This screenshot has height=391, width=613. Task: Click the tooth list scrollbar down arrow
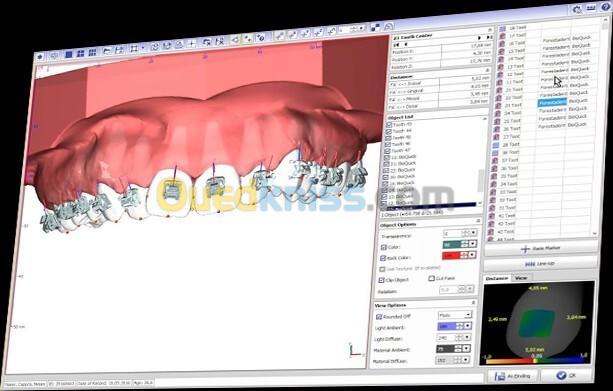[x=594, y=234]
